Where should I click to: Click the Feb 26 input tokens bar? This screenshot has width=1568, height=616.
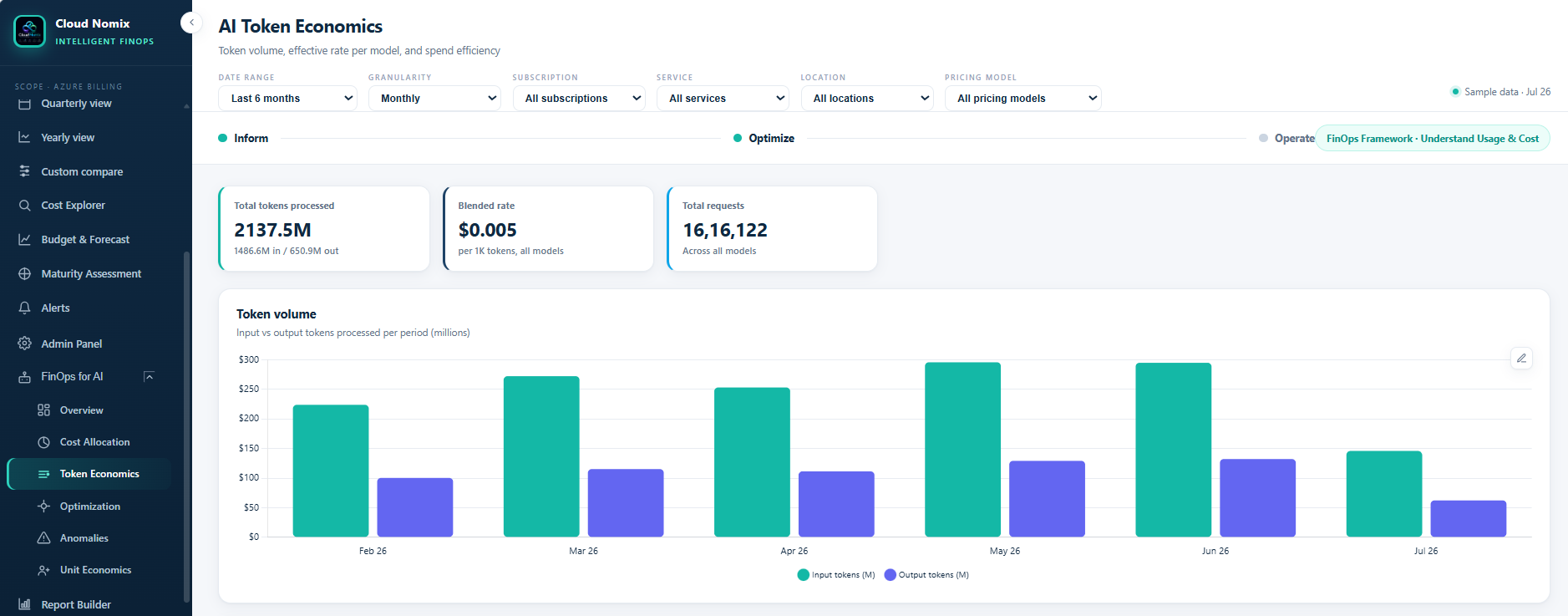(331, 471)
